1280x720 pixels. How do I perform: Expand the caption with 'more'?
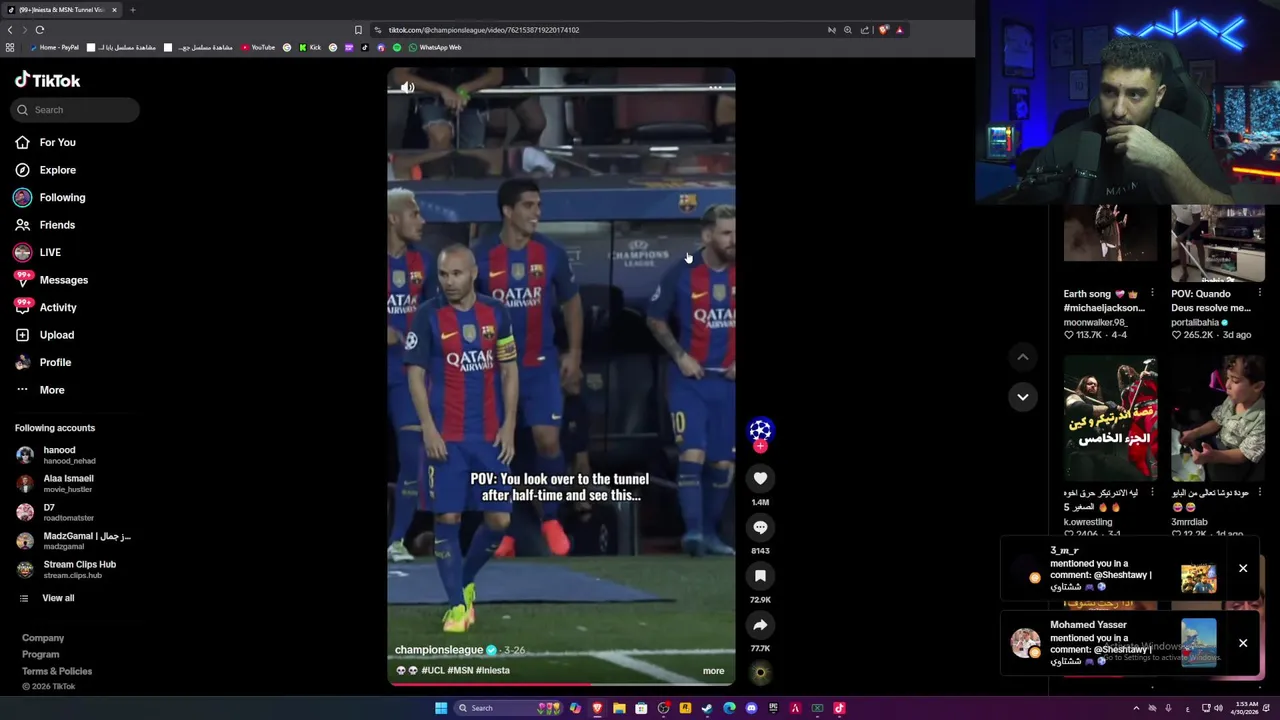point(713,671)
